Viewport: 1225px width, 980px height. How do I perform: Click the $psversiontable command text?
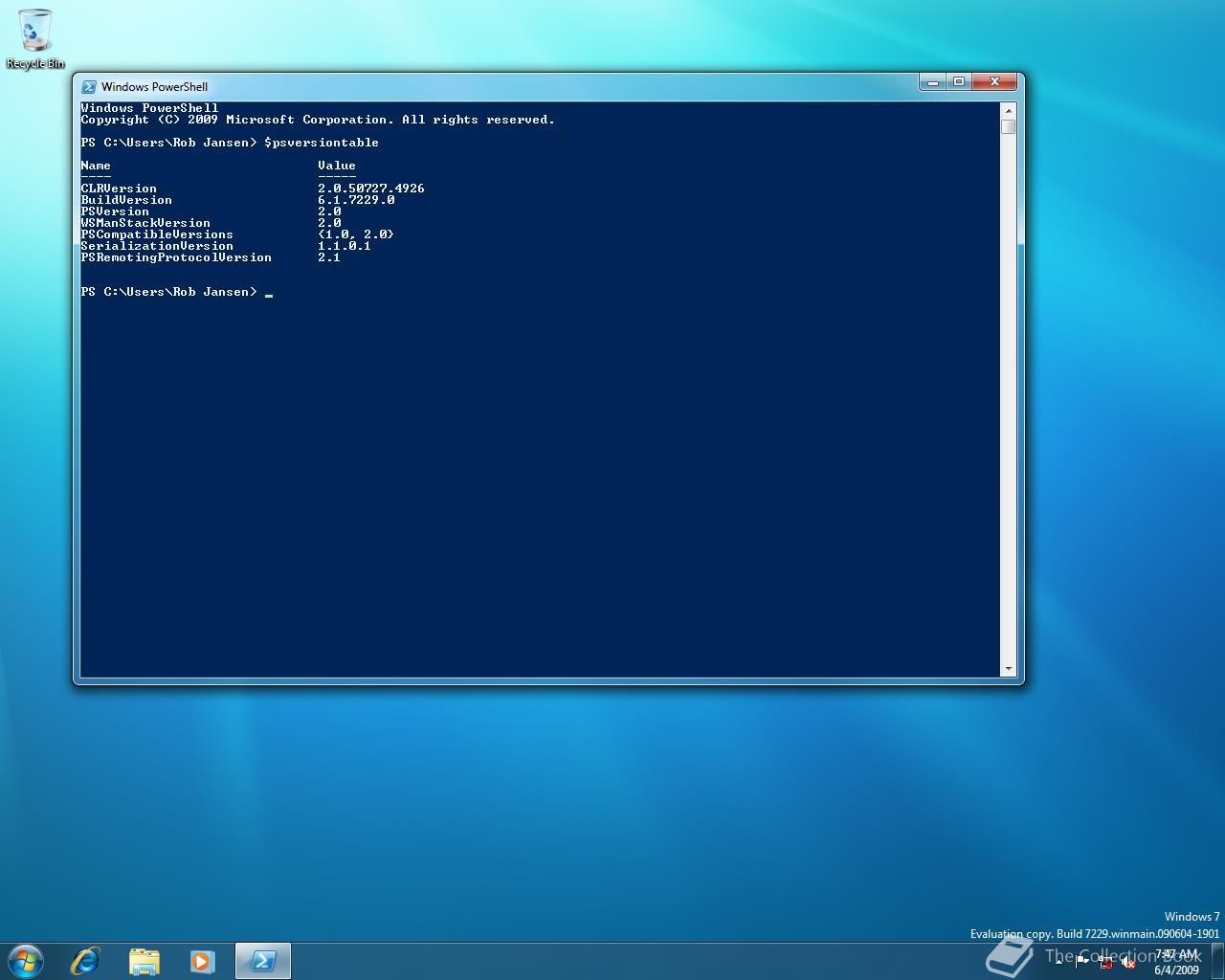coord(322,143)
